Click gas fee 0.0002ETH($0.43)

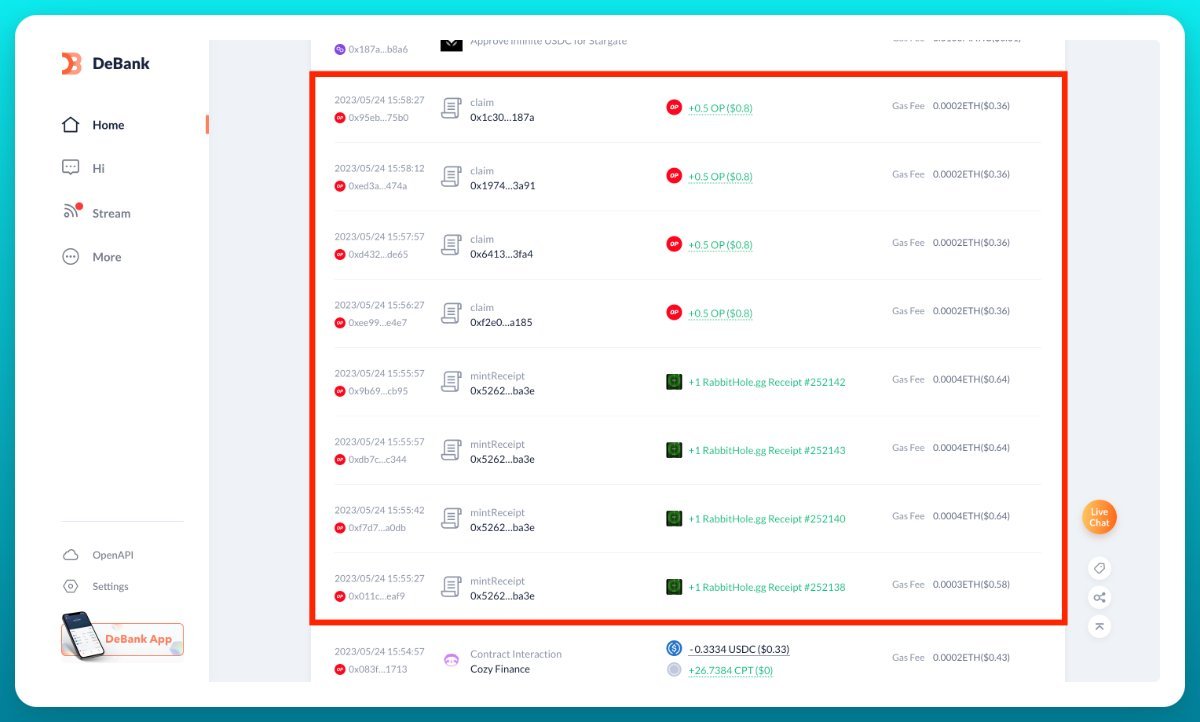[971, 657]
